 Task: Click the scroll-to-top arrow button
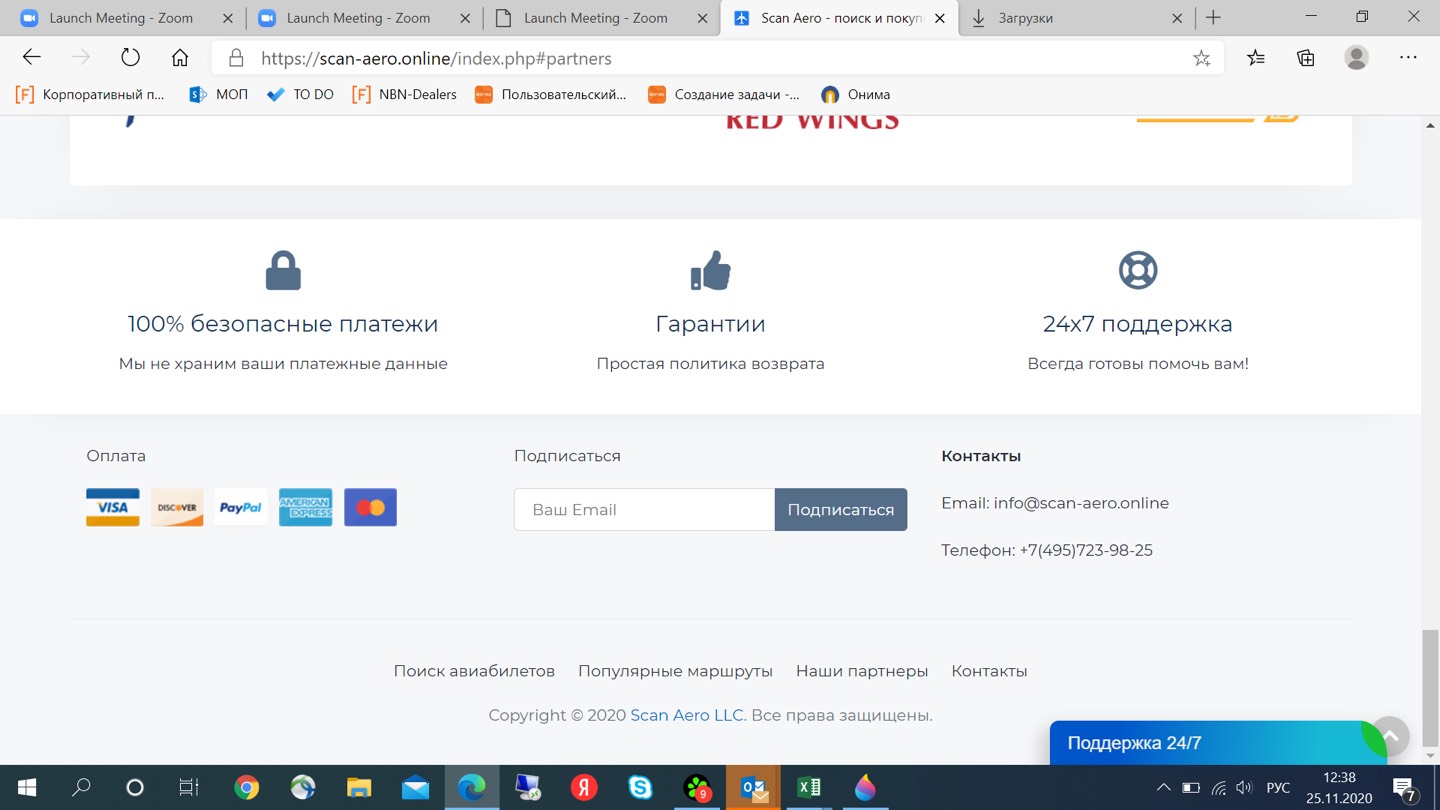coord(1390,736)
